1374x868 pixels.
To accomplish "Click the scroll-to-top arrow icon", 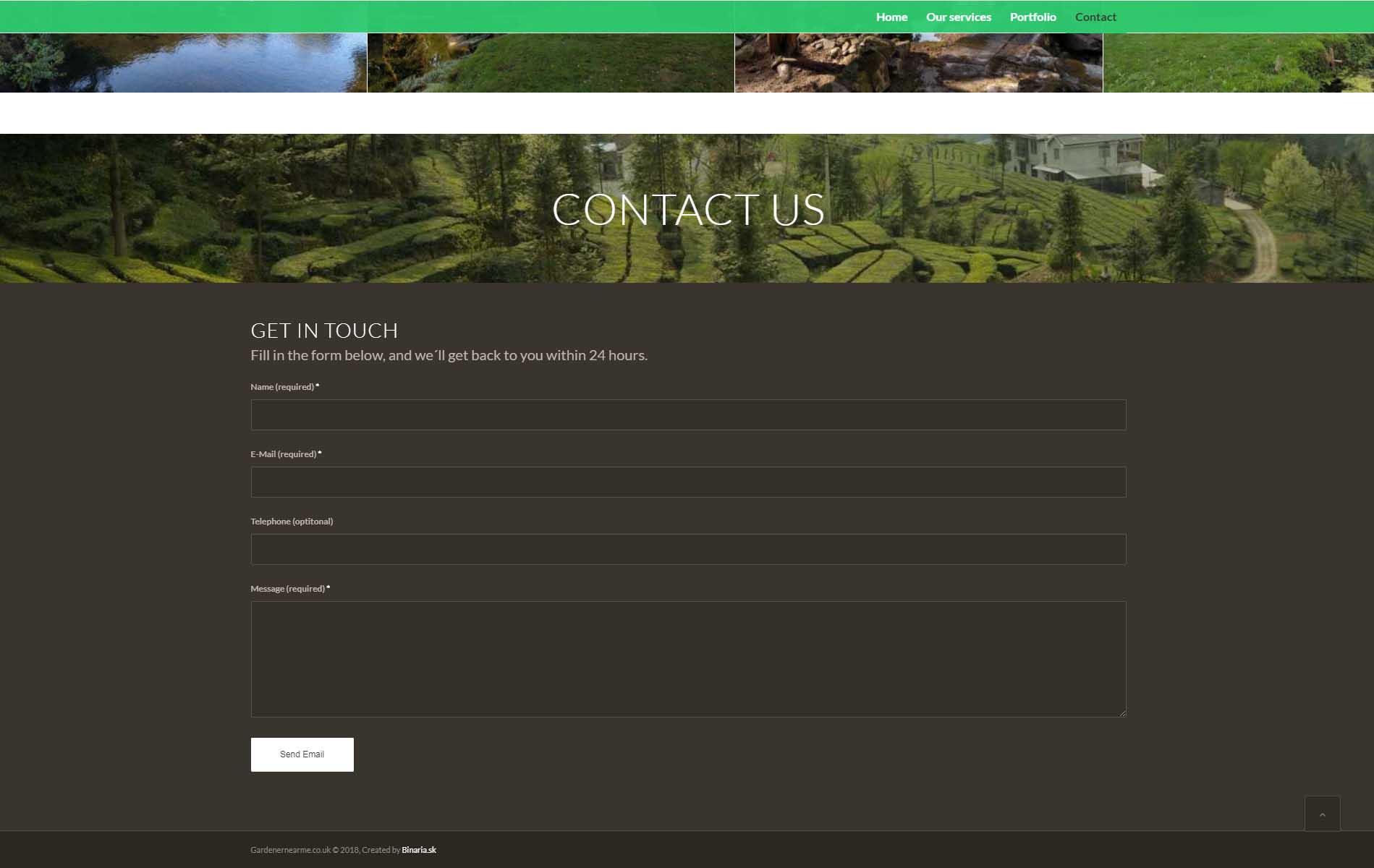I will coord(1322,814).
